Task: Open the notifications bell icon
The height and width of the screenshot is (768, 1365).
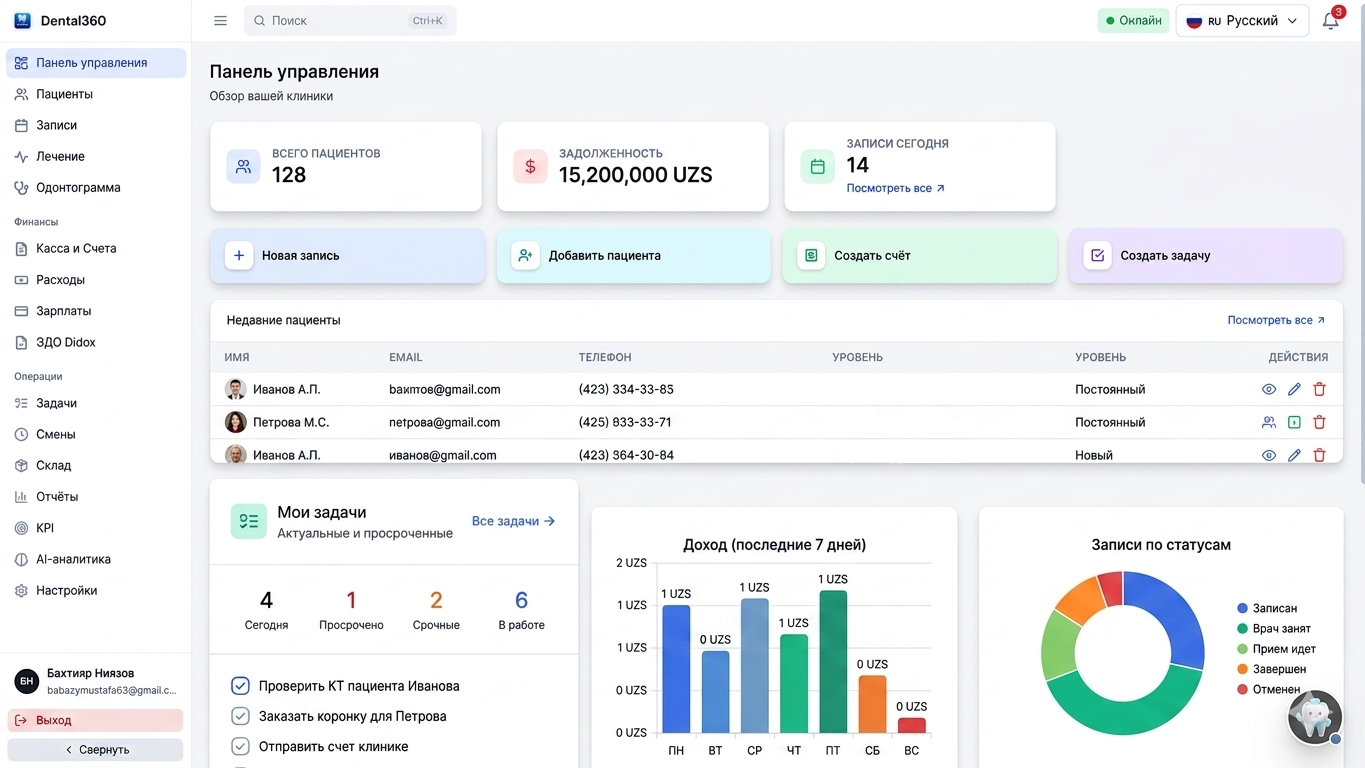Action: point(1330,21)
